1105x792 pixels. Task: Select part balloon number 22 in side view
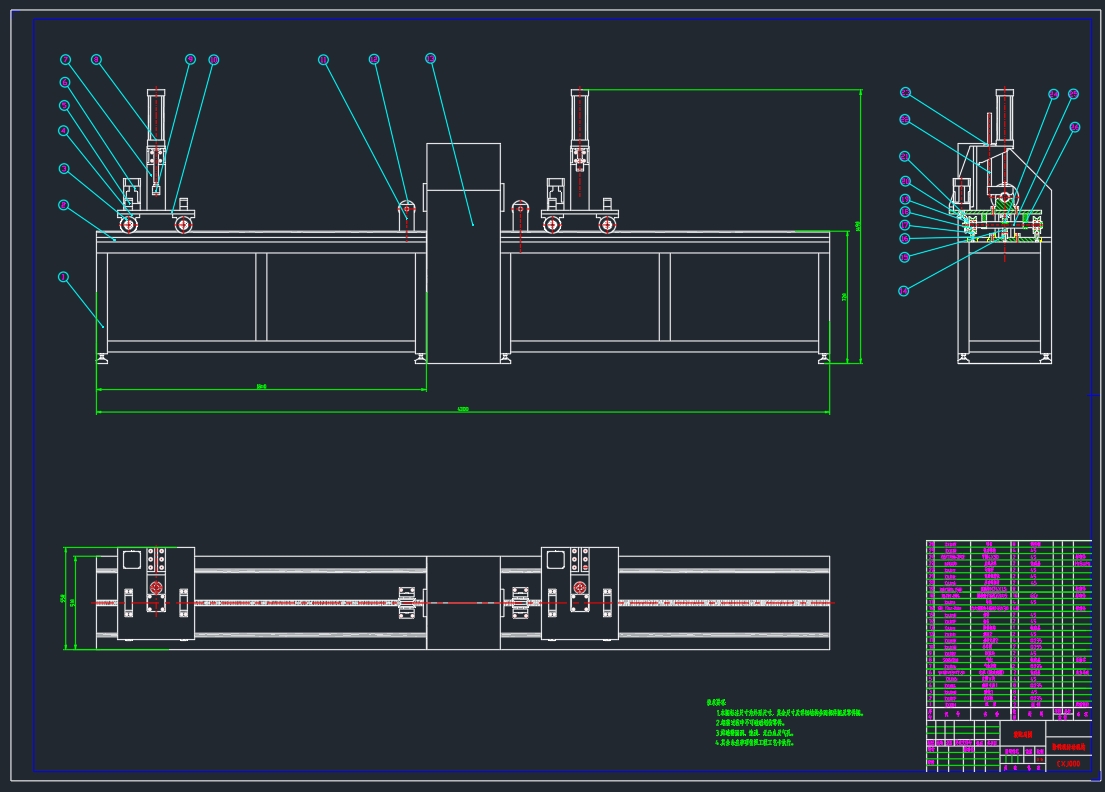[x=905, y=120]
